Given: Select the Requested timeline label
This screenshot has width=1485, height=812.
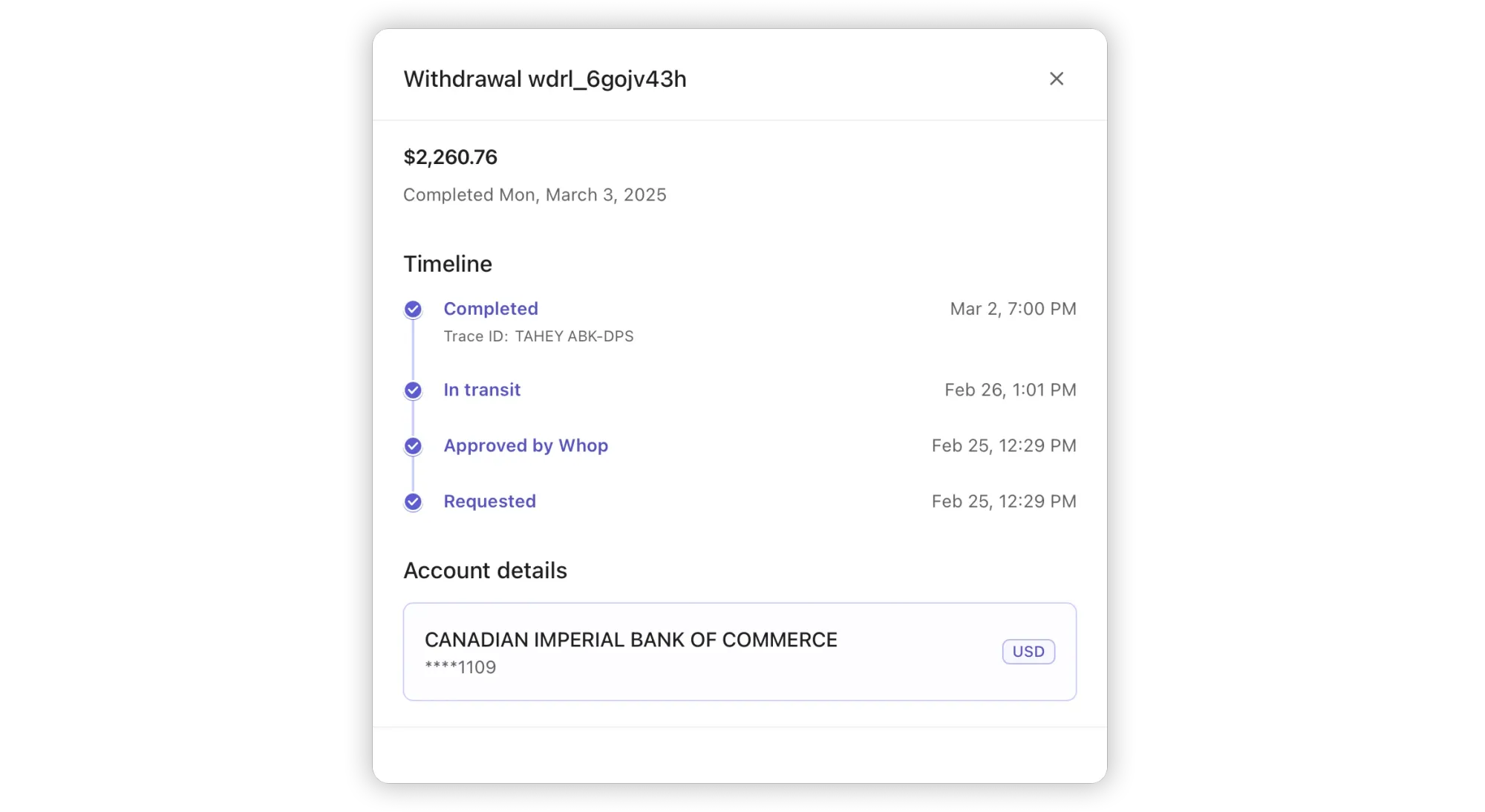Looking at the screenshot, I should click(489, 501).
